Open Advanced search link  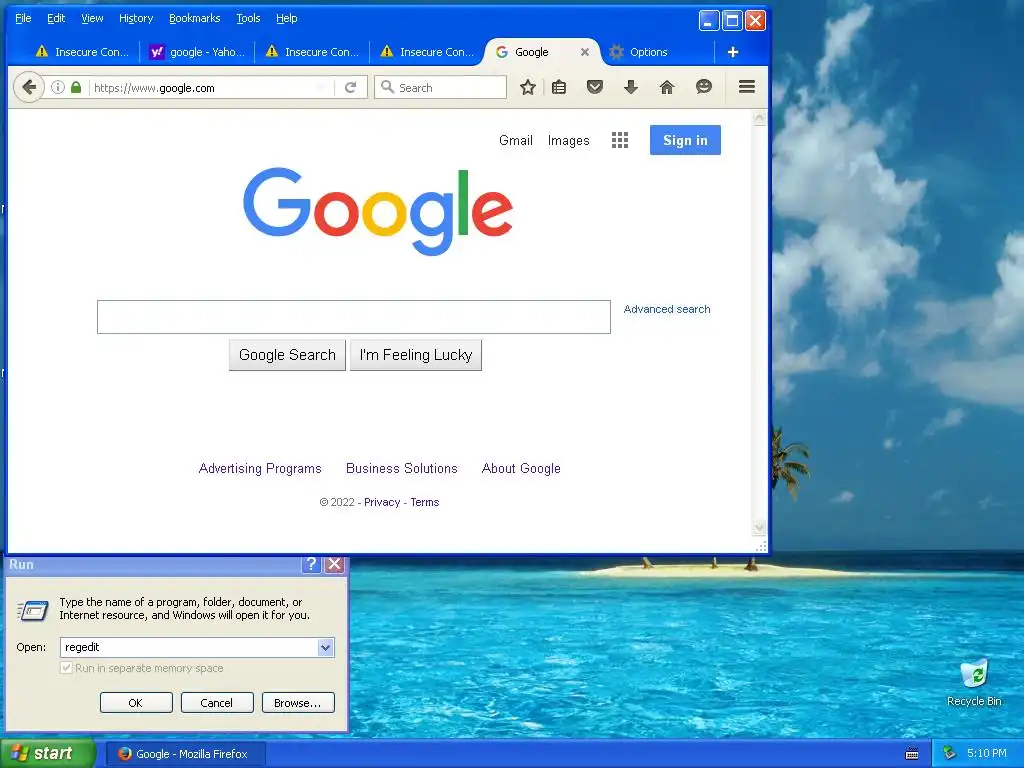(x=667, y=309)
